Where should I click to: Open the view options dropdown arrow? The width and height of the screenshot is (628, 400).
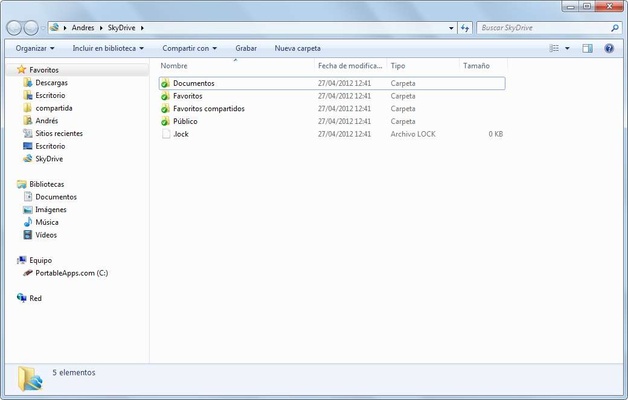point(567,48)
